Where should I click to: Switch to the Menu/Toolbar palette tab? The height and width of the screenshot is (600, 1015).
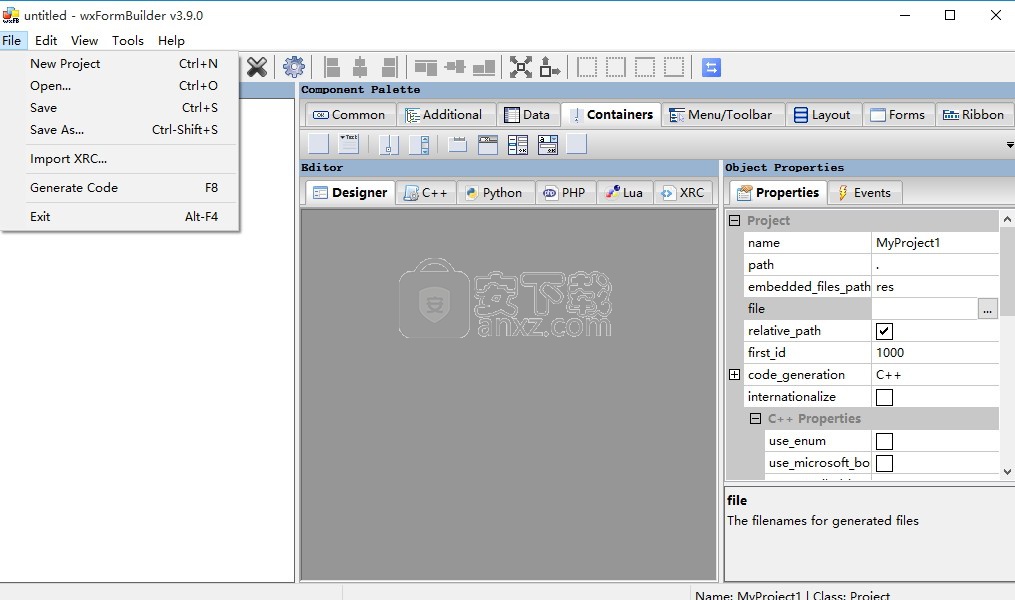click(722, 115)
